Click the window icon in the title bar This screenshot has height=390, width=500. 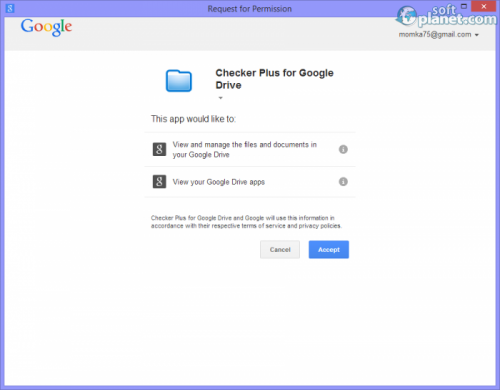pos(10,8)
